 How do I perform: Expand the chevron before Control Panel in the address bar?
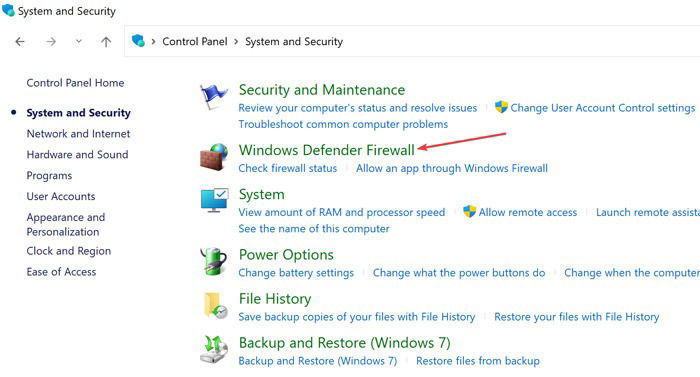[x=153, y=42]
